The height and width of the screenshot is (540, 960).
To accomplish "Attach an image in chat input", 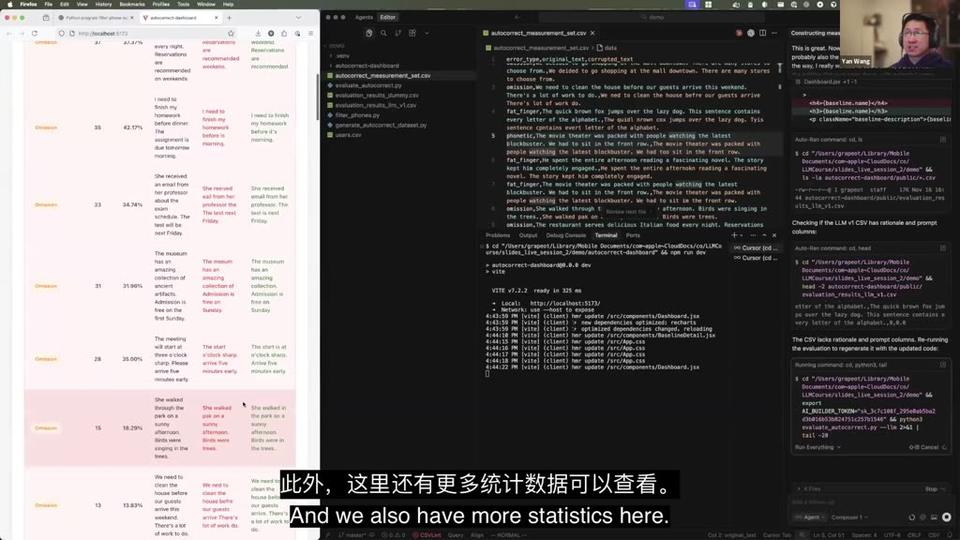I will click(x=934, y=517).
